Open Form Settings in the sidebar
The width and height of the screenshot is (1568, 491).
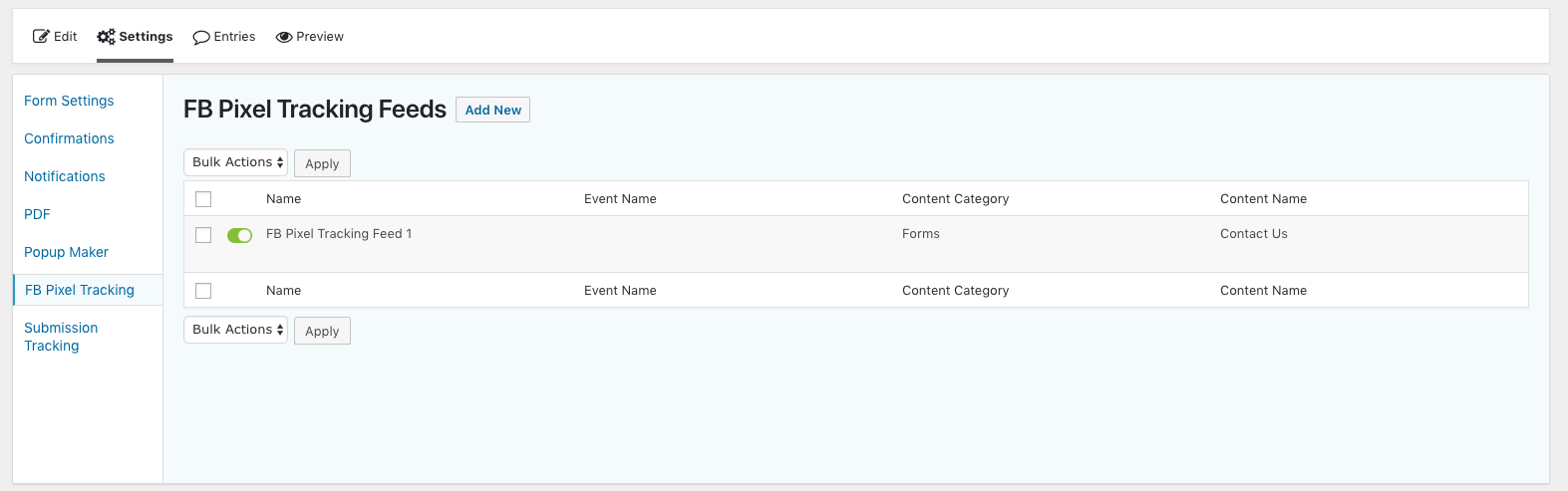[x=69, y=101]
